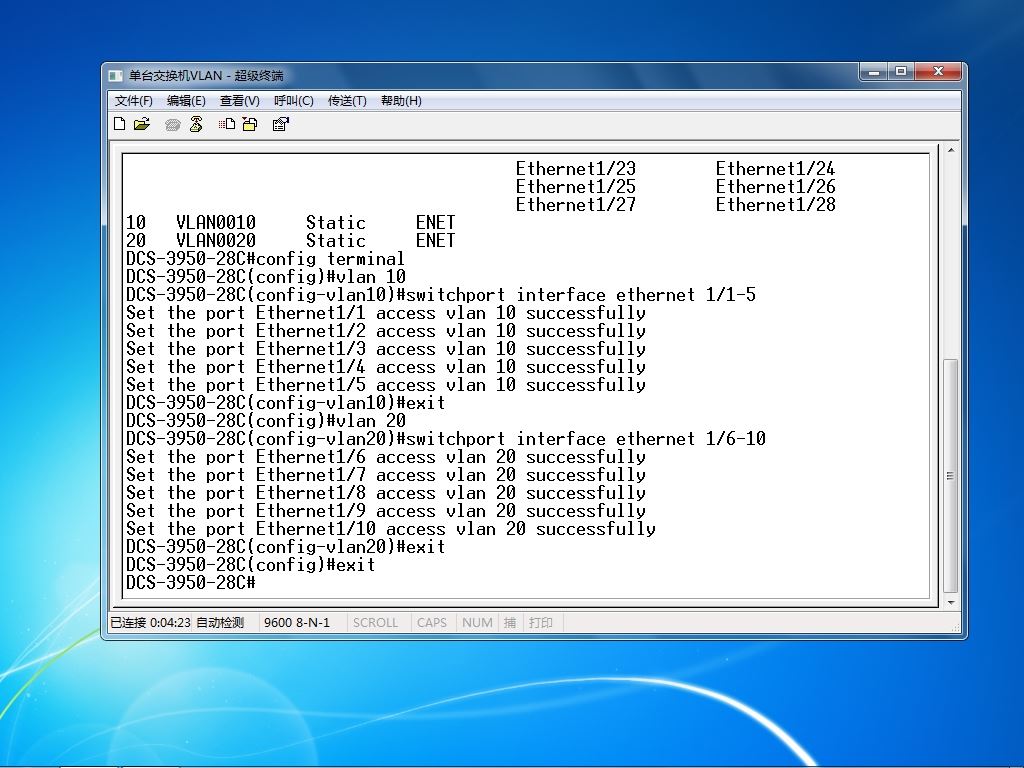The width and height of the screenshot is (1024, 768).
Task: Click the '(config)#vlan 10' command line
Action: click(x=266, y=277)
